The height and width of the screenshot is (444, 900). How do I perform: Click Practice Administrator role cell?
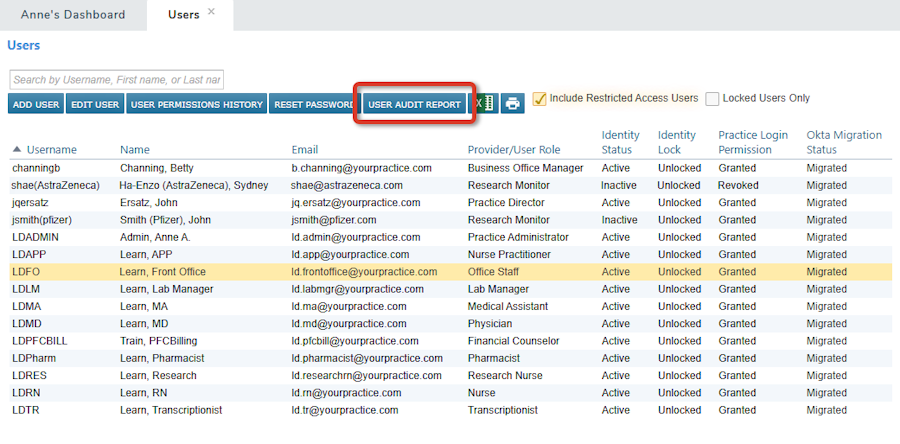(x=518, y=237)
